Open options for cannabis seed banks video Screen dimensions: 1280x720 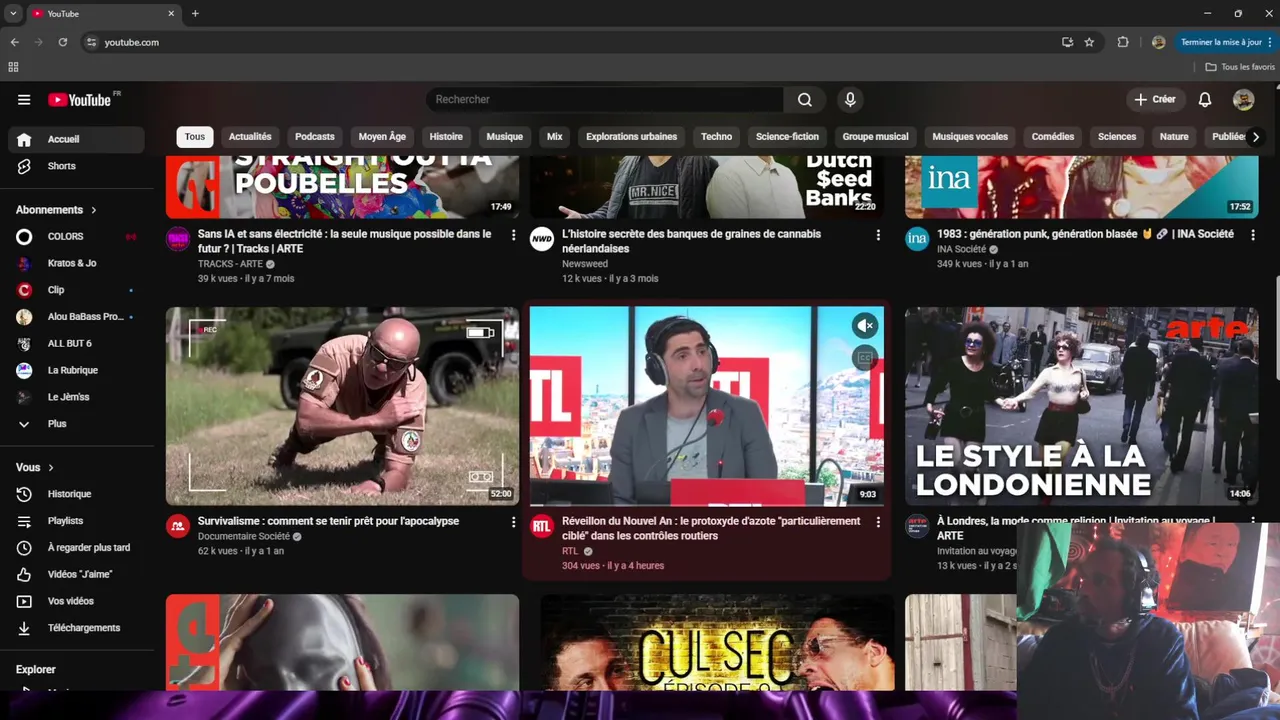click(878, 235)
